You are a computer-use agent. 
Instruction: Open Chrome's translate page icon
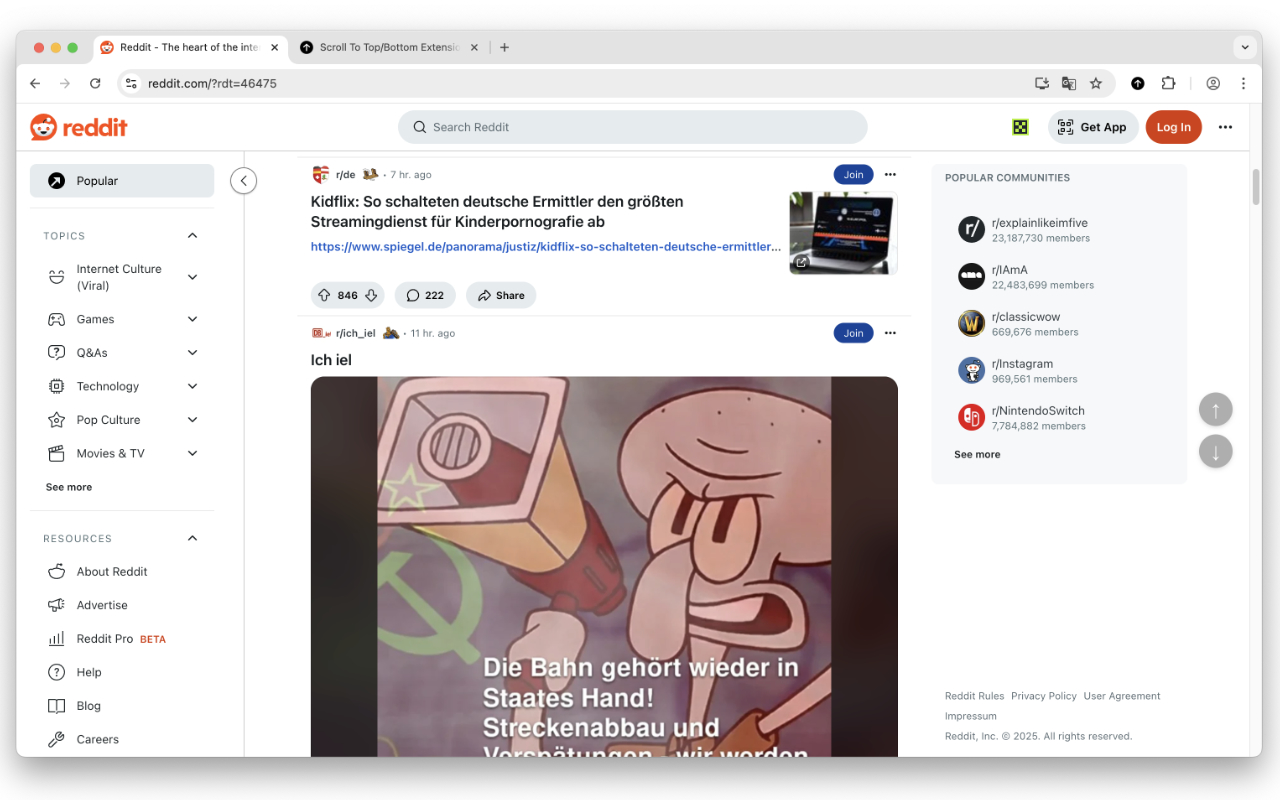point(1069,84)
